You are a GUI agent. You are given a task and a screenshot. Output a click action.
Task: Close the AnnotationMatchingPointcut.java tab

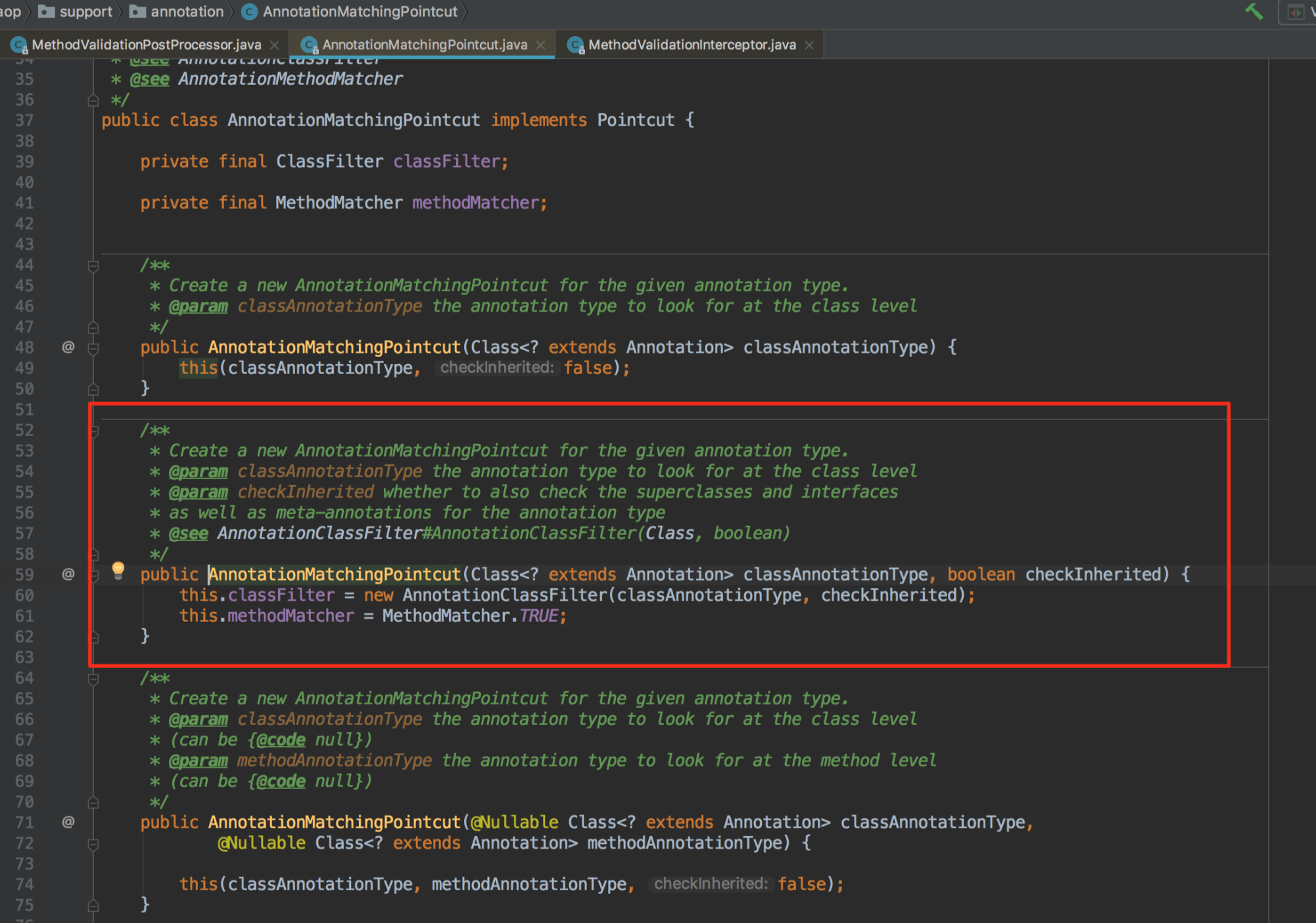coord(540,45)
